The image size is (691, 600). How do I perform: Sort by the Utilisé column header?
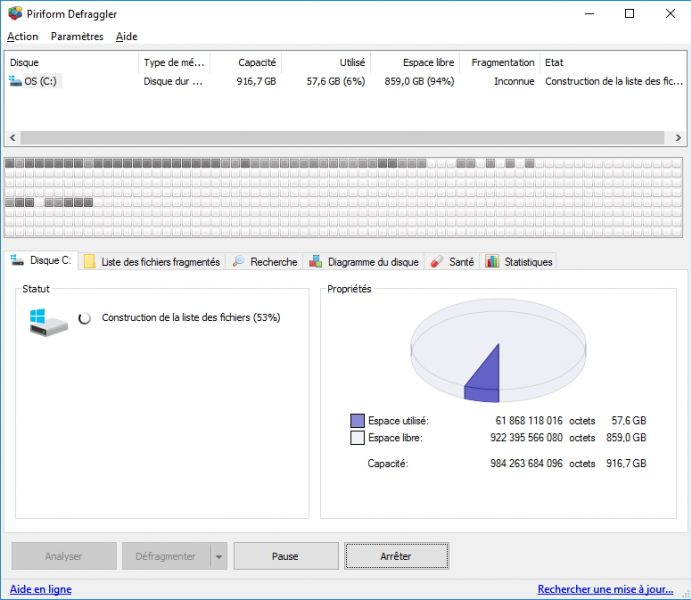[326, 63]
